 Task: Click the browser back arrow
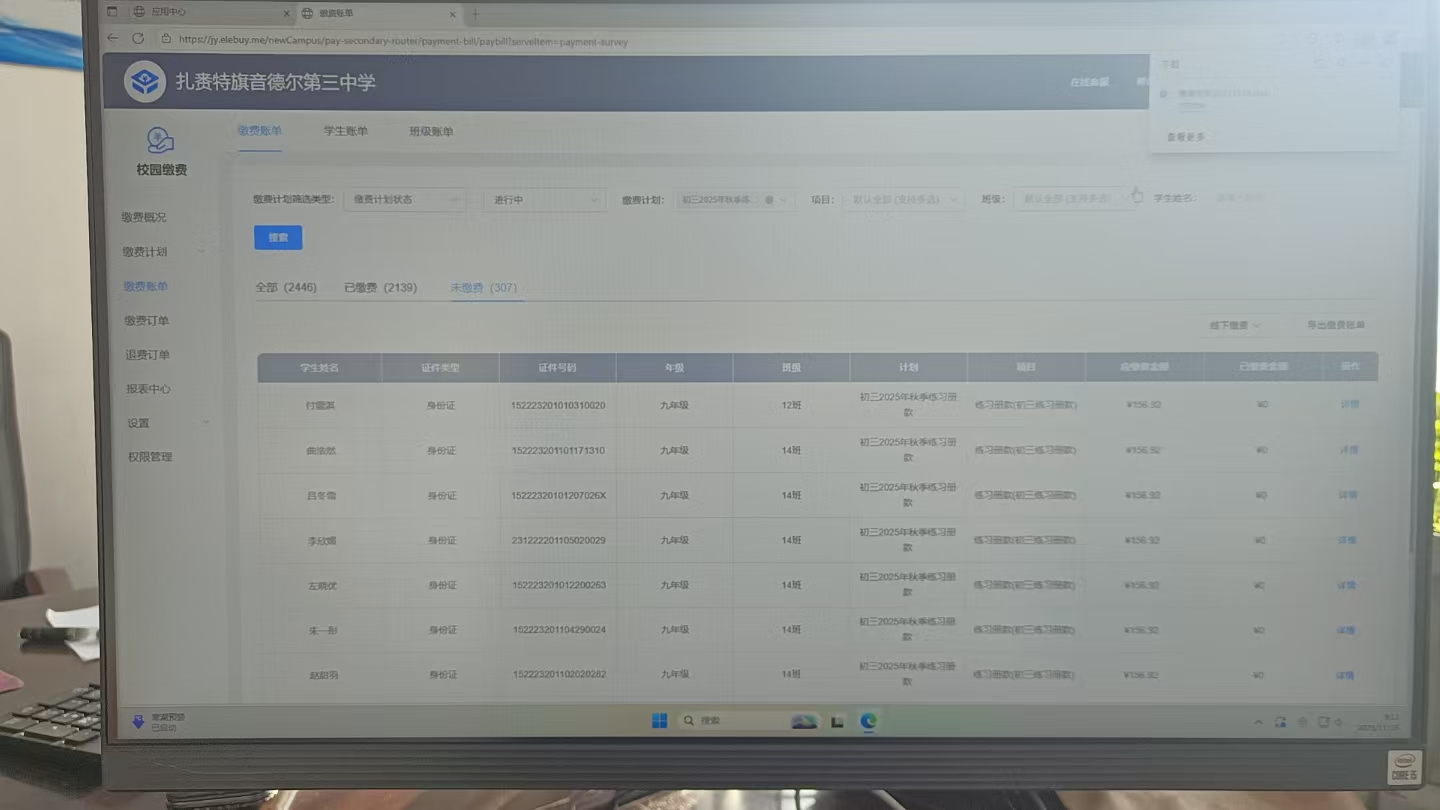pyautogui.click(x=113, y=38)
